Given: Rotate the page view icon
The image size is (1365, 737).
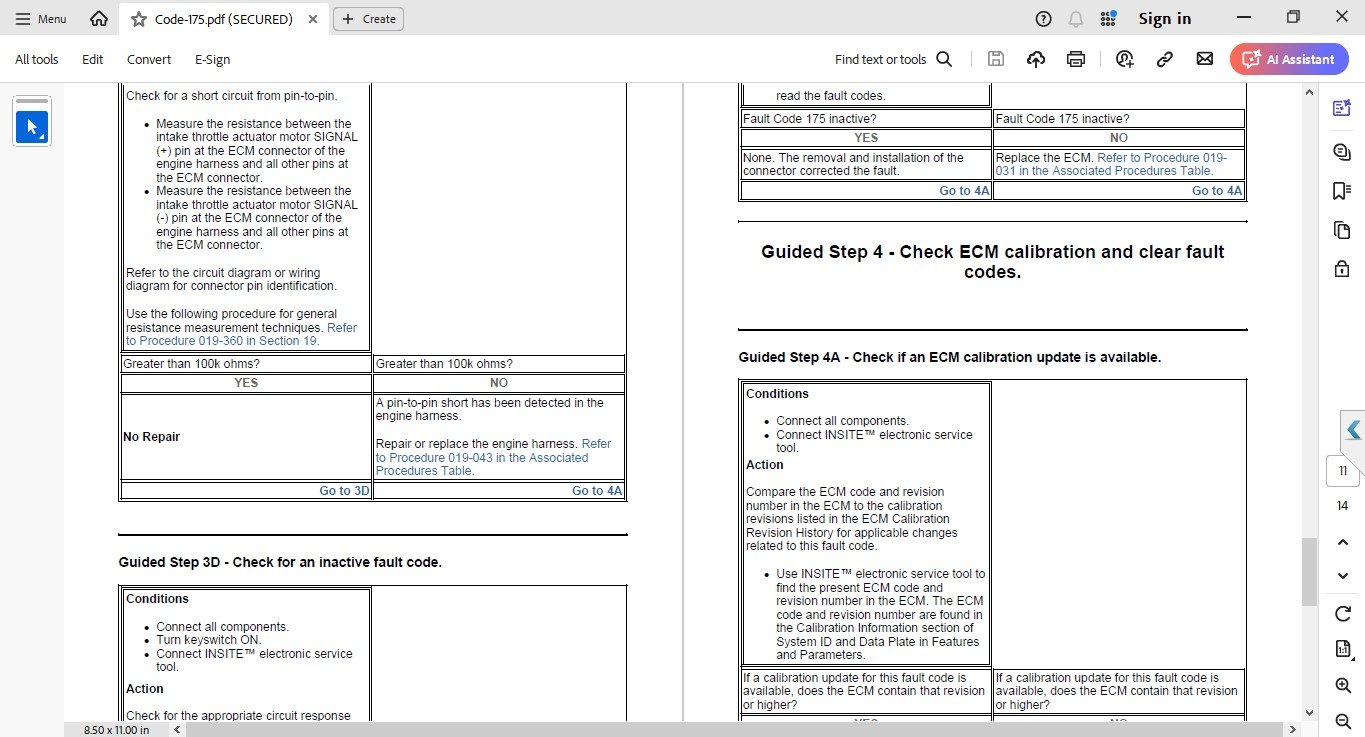Looking at the screenshot, I should click(1343, 614).
